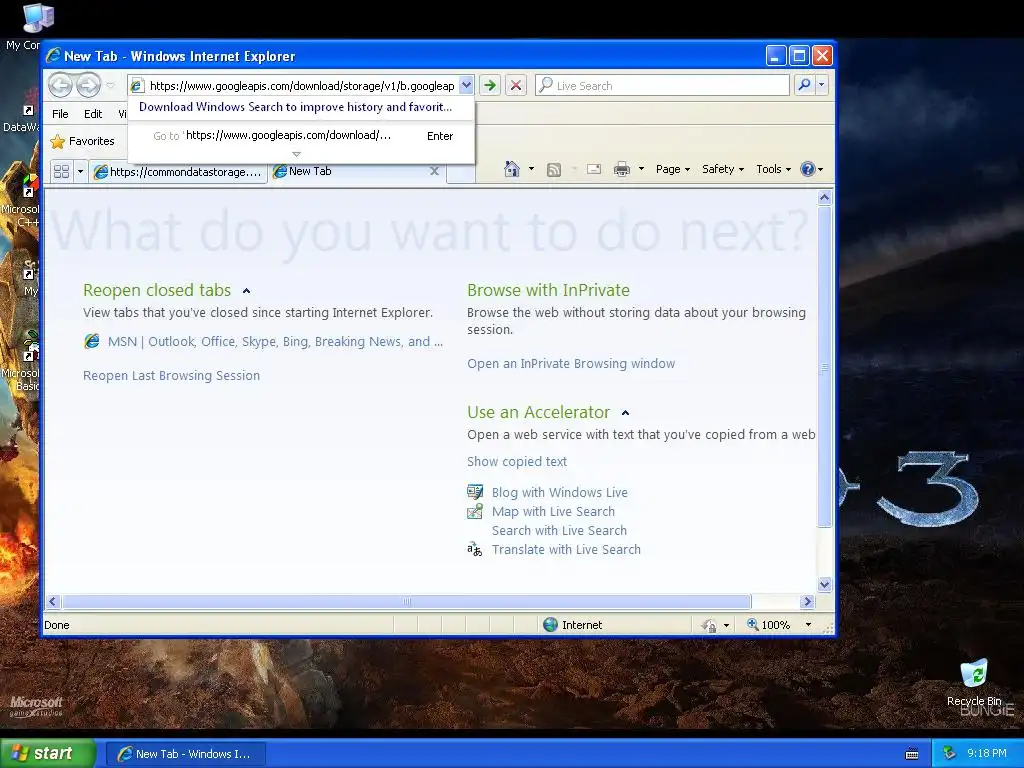This screenshot has height=768, width=1024.
Task: Click the New Tab Internet Explorer taskbar button
Action: (185, 754)
